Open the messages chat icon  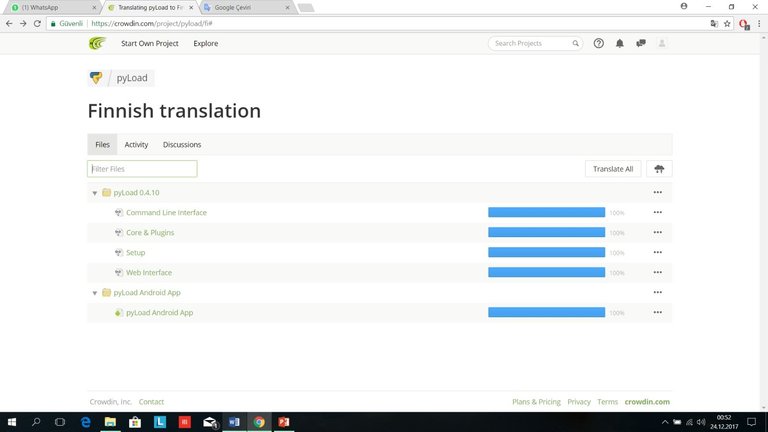(641, 43)
